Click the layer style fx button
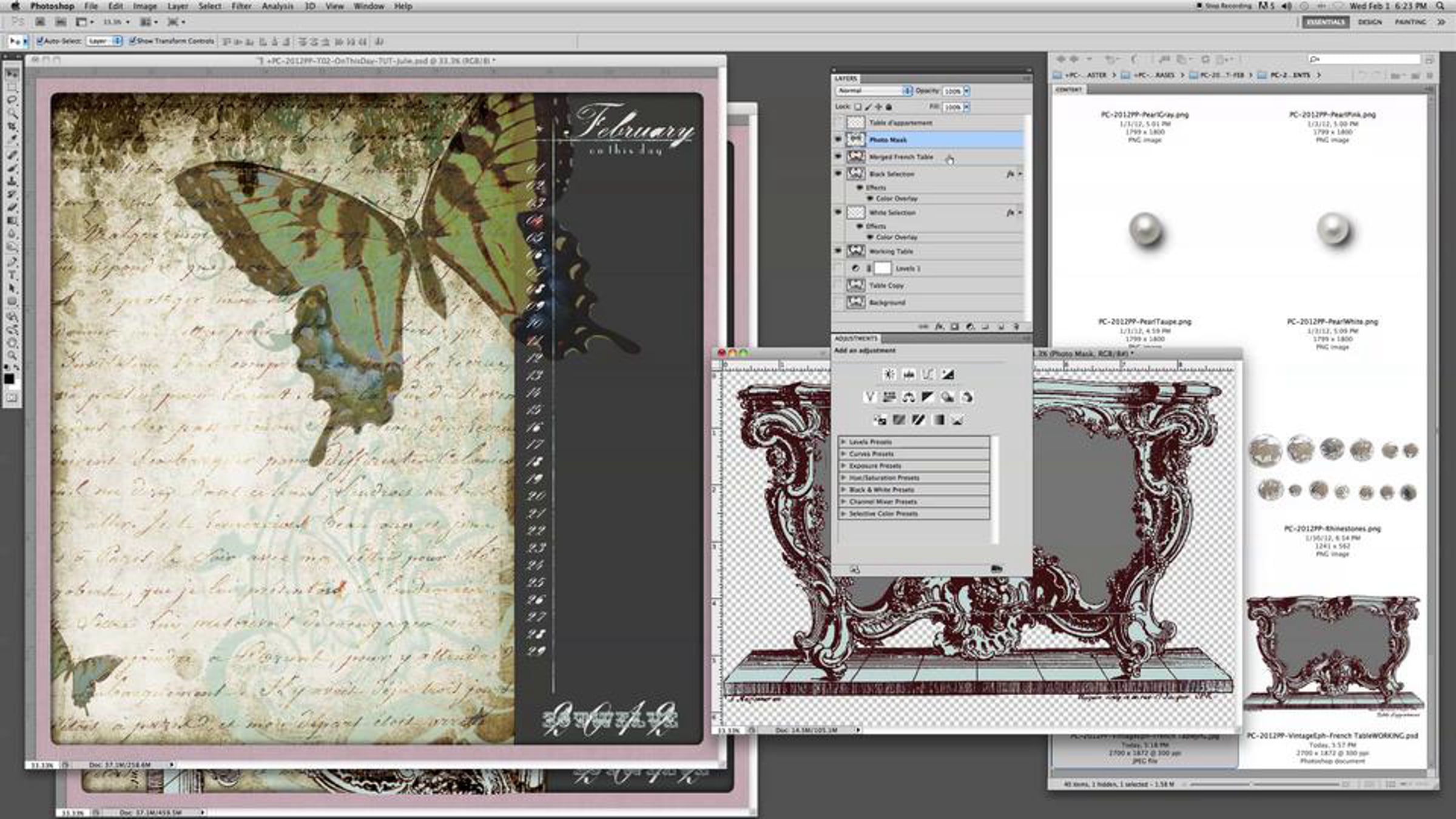The width and height of the screenshot is (1456, 819). coord(939,326)
